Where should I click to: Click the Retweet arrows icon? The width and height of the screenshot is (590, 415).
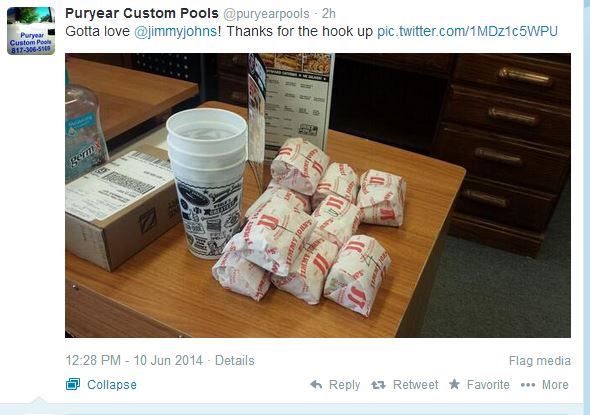[x=378, y=385]
